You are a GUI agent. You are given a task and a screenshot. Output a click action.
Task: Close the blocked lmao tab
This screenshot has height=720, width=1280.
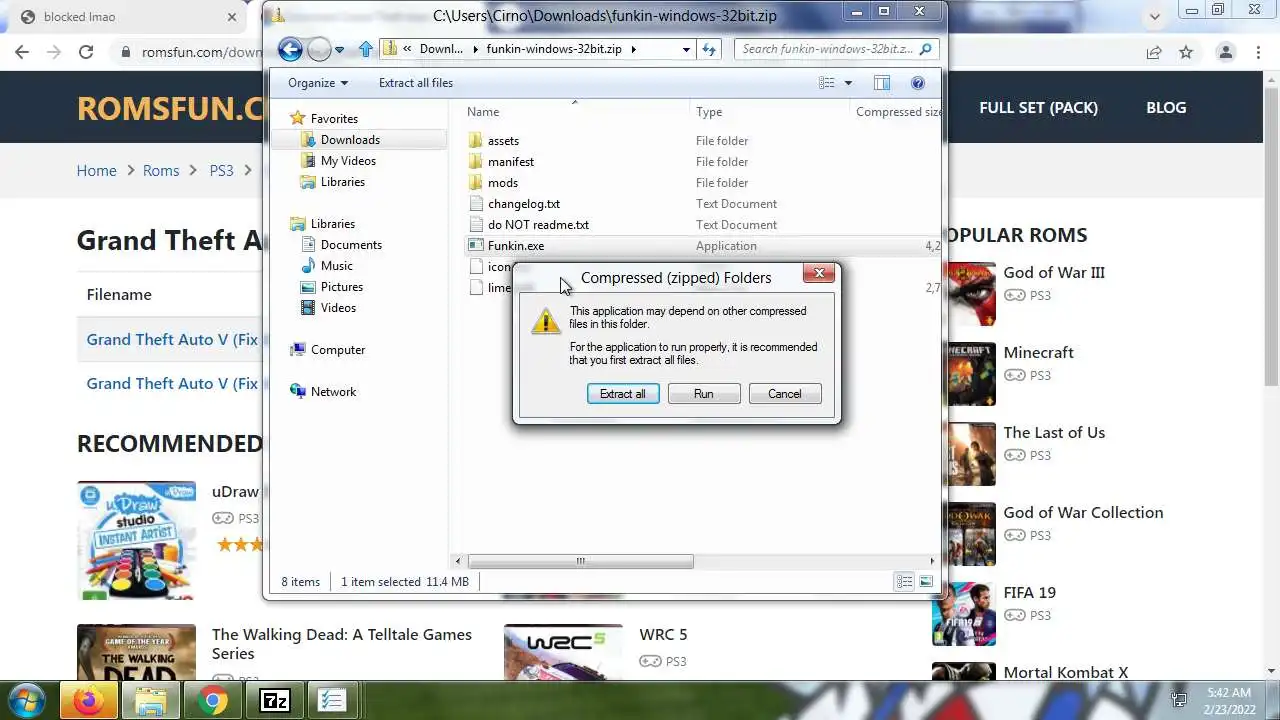pos(232,17)
